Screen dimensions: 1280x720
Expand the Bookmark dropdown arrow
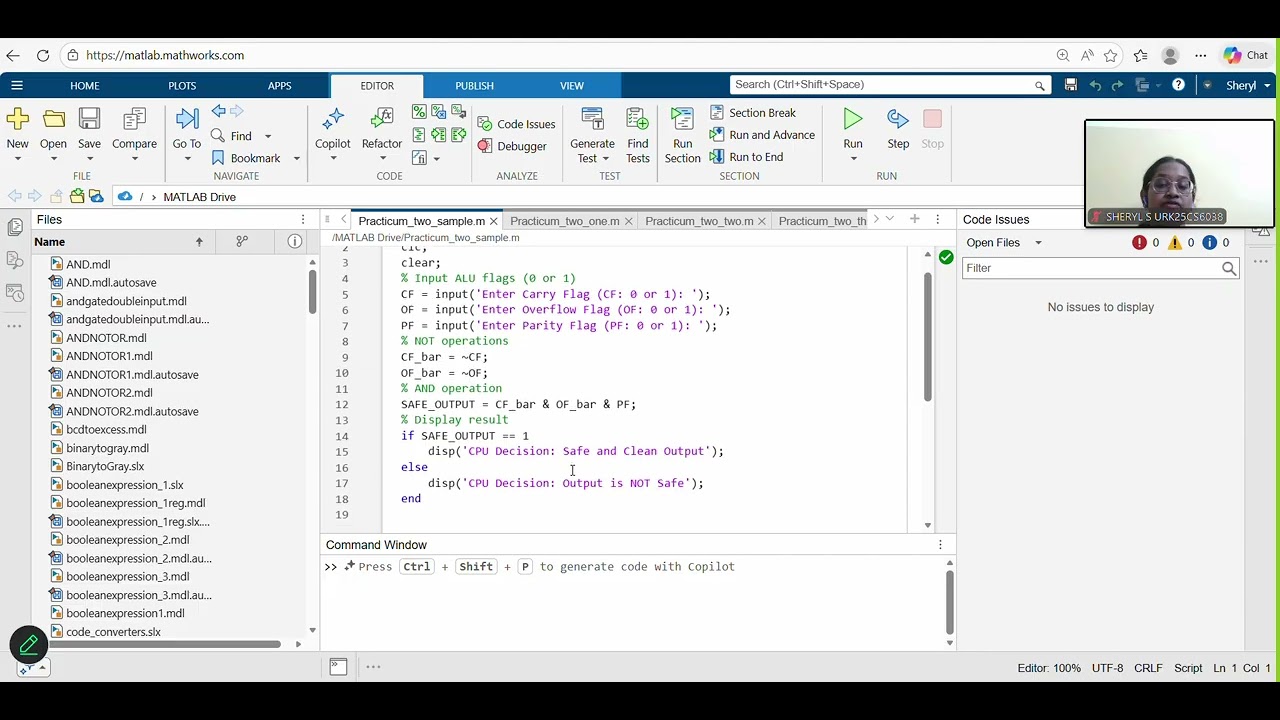point(296,158)
